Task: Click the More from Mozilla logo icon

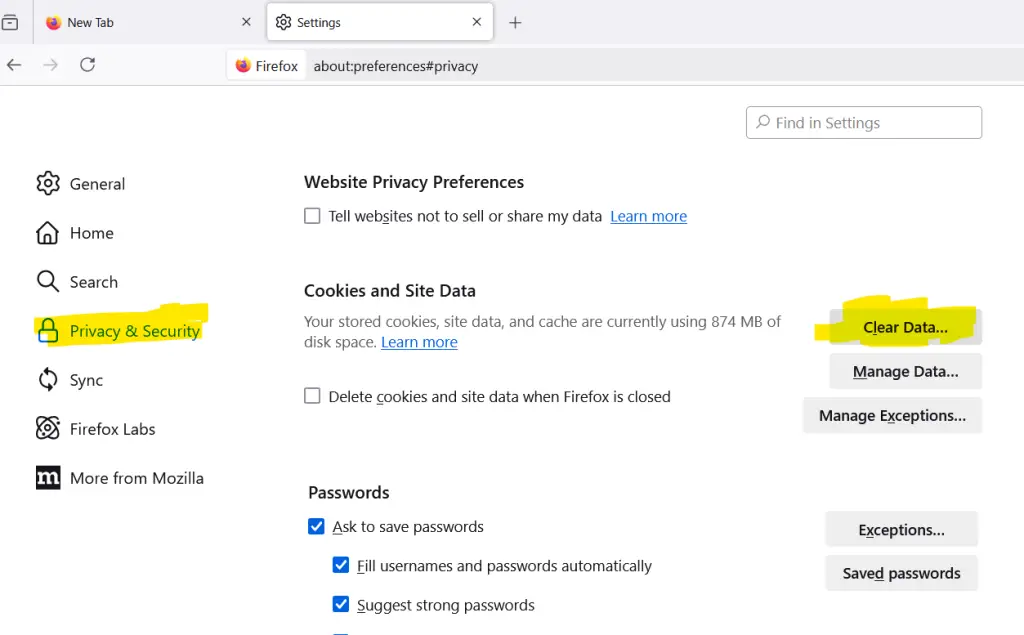Action: [x=48, y=478]
